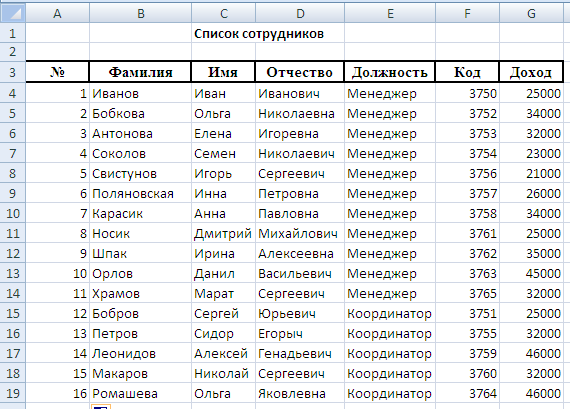Select column F header
The width and height of the screenshot is (570, 409).
coord(467,13)
